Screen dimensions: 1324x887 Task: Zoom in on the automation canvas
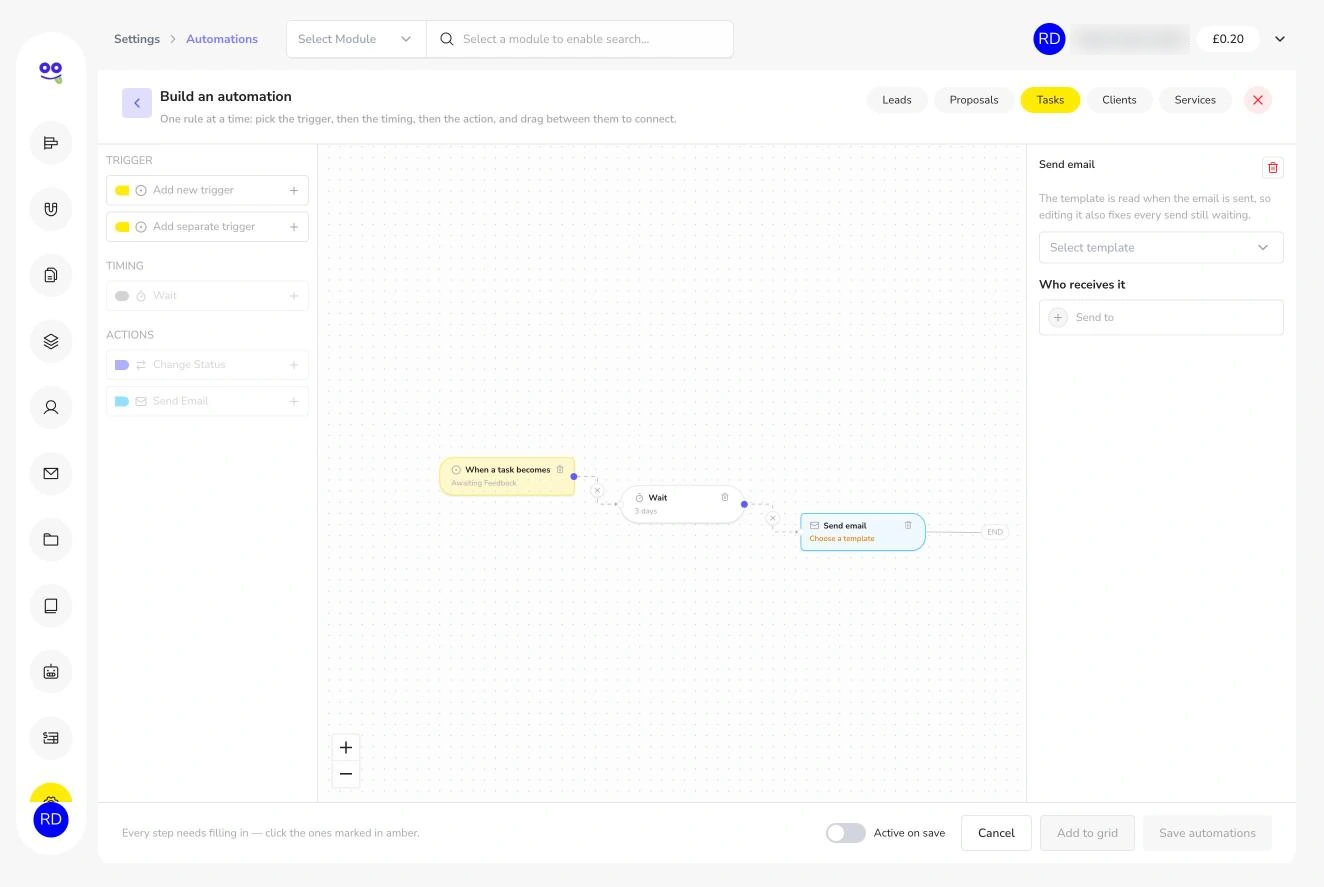pyautogui.click(x=346, y=747)
